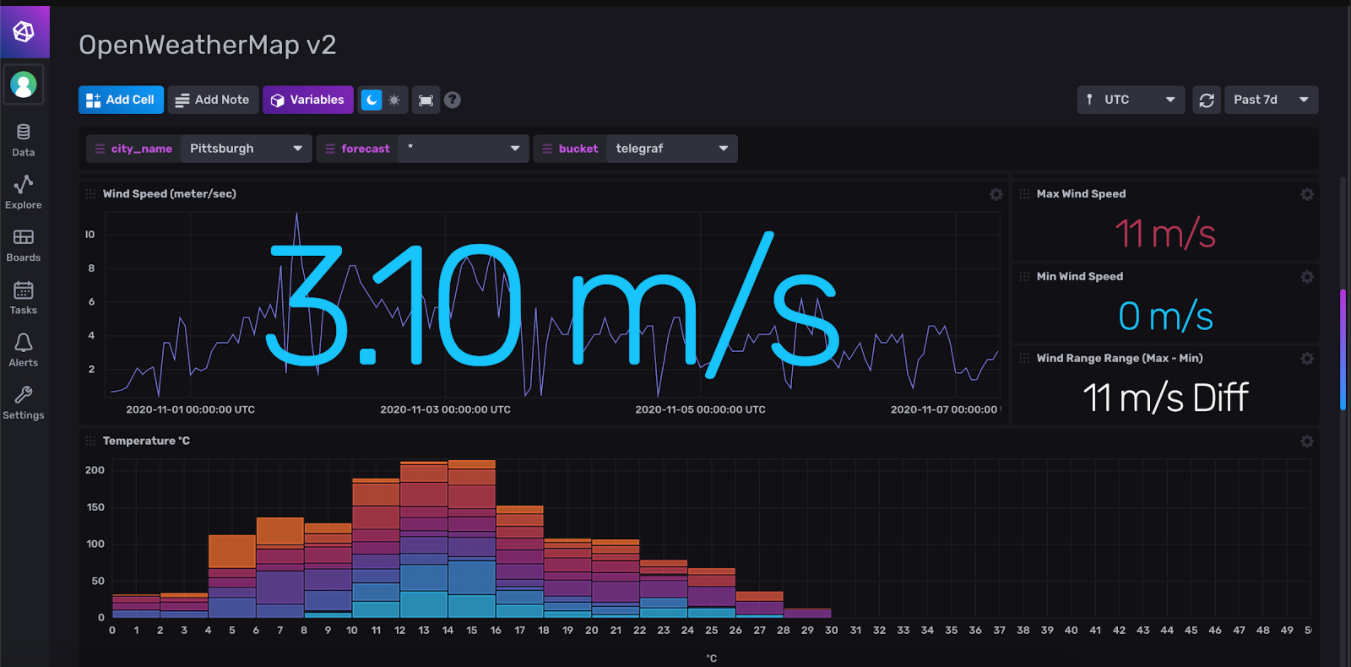Open the user account avatar menu
The width and height of the screenshot is (1351, 667).
pos(23,85)
